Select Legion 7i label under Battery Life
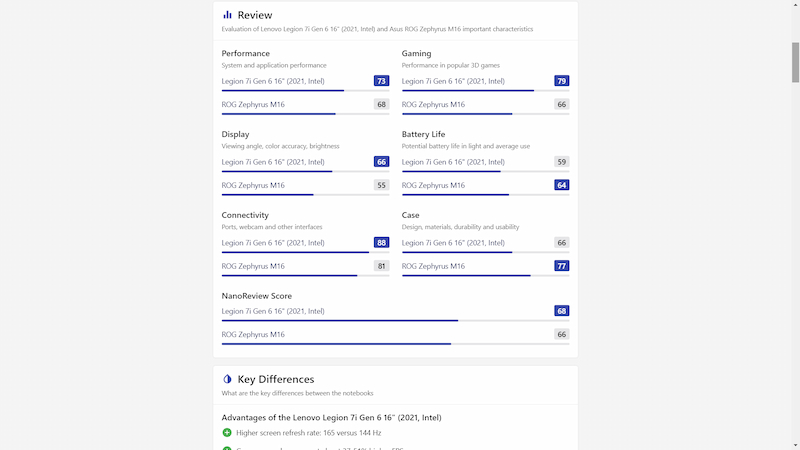 click(453, 162)
